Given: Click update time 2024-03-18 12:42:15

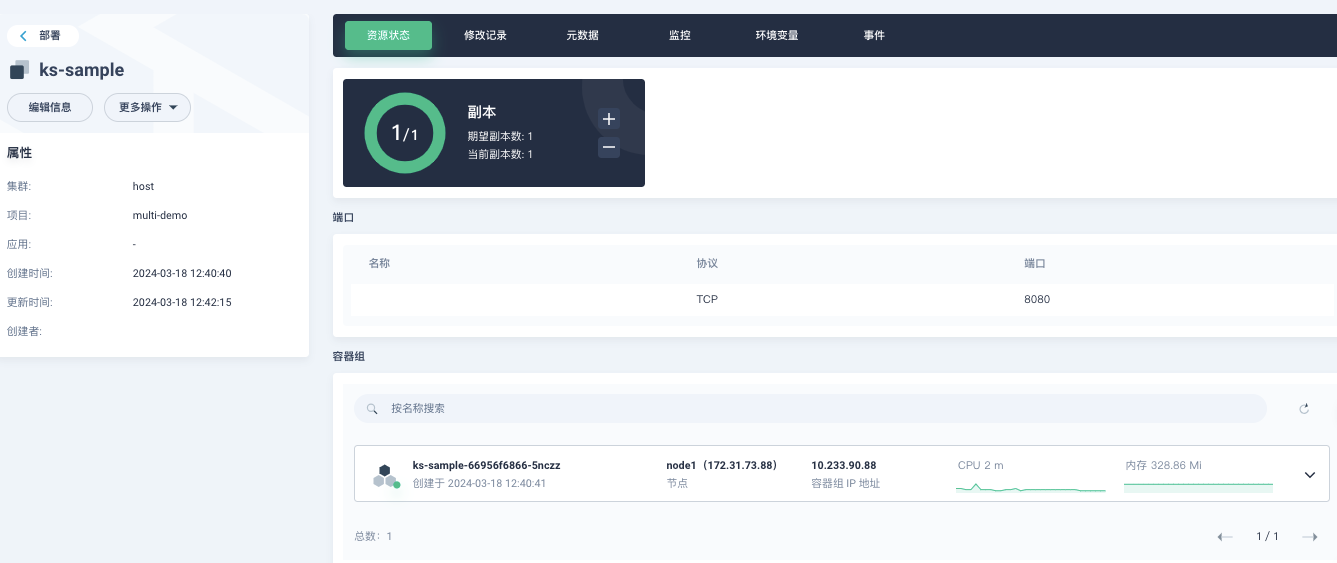Looking at the screenshot, I should point(182,302).
